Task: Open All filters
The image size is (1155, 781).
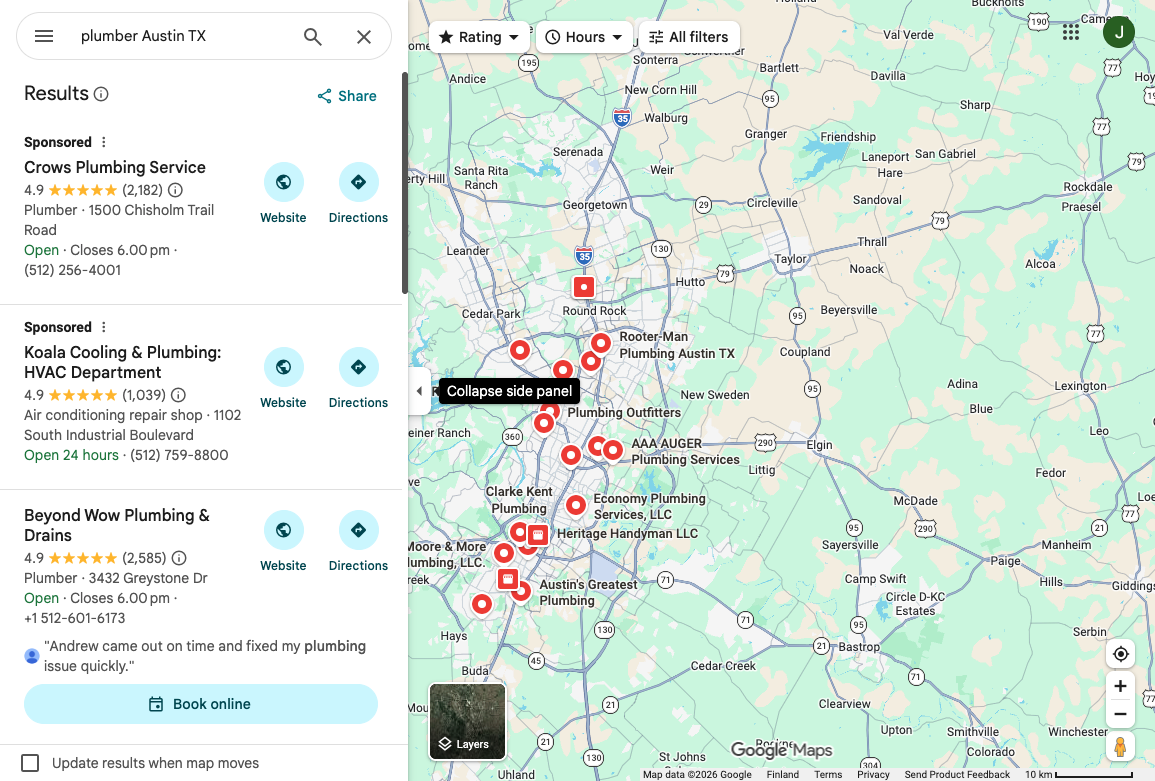Action: pyautogui.click(x=689, y=37)
